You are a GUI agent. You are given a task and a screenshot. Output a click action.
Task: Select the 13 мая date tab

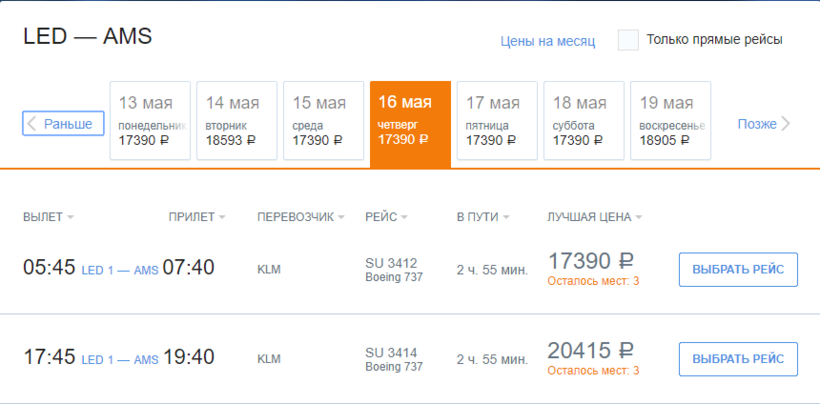pos(149,121)
